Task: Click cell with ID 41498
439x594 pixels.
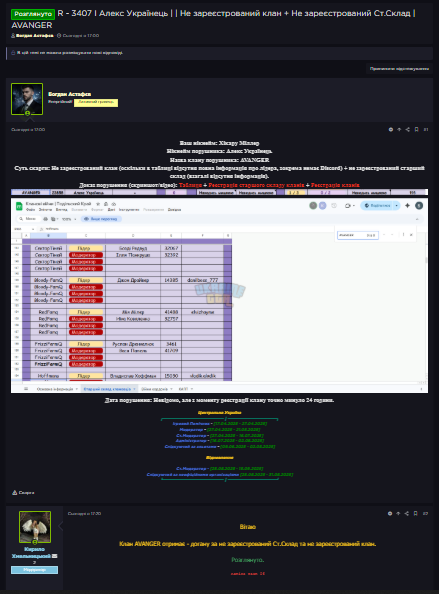Action: 171,312
